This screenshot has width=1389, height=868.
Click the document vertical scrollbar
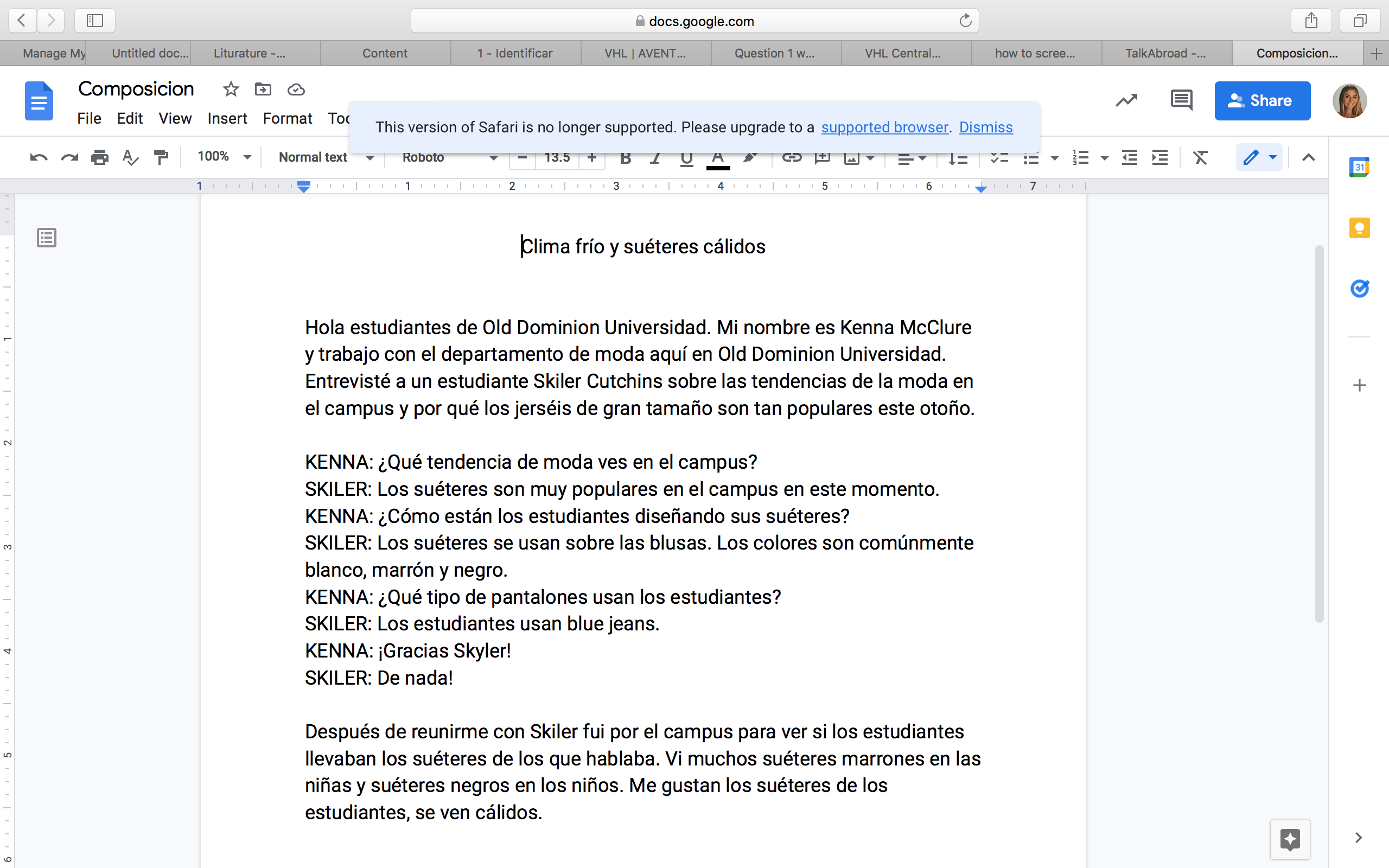[1319, 433]
